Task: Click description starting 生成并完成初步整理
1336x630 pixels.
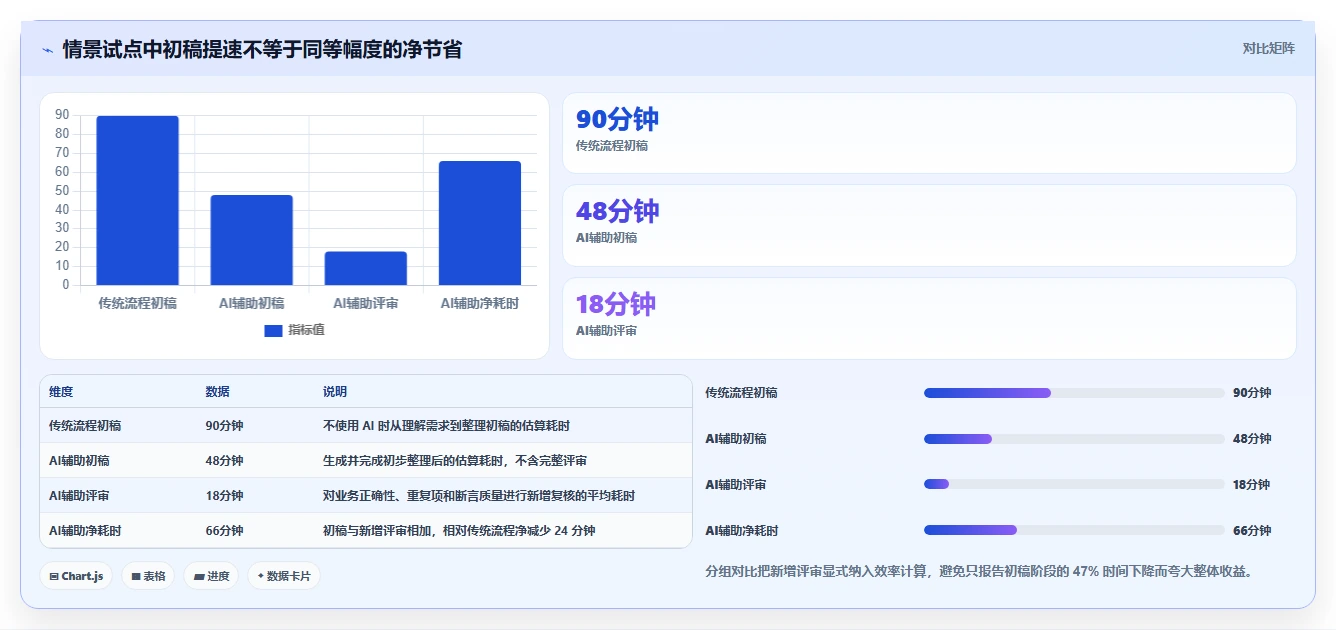Action: pos(455,461)
